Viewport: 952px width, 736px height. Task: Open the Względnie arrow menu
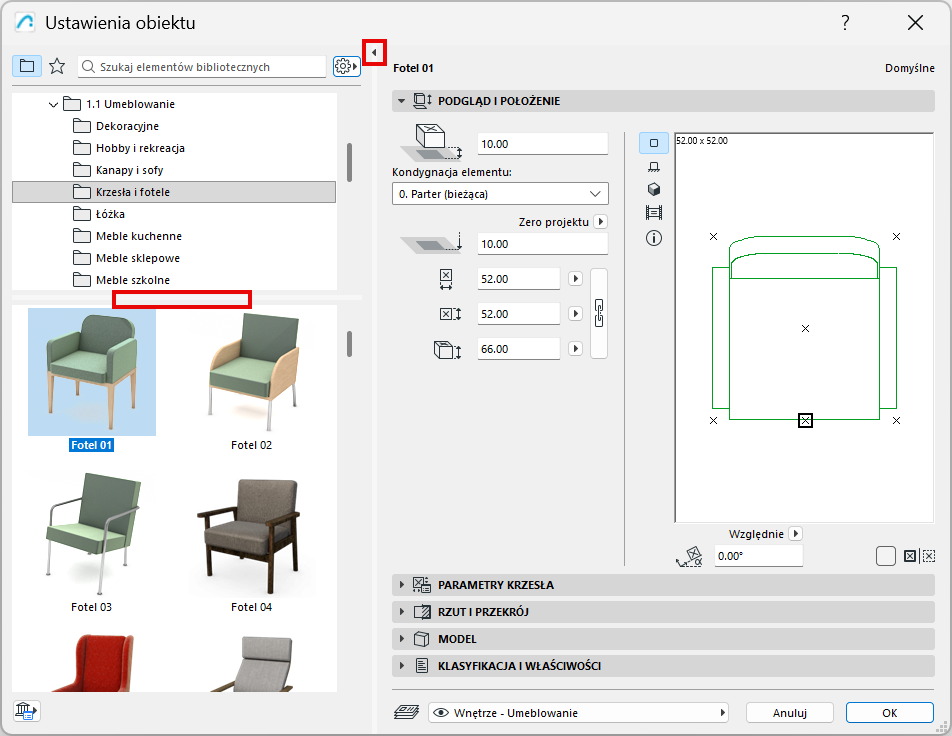coord(796,534)
